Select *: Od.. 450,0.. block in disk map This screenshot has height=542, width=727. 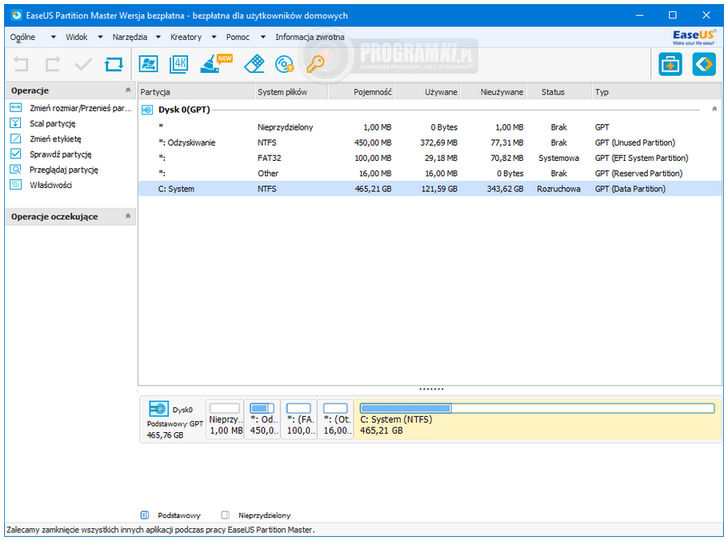point(262,419)
